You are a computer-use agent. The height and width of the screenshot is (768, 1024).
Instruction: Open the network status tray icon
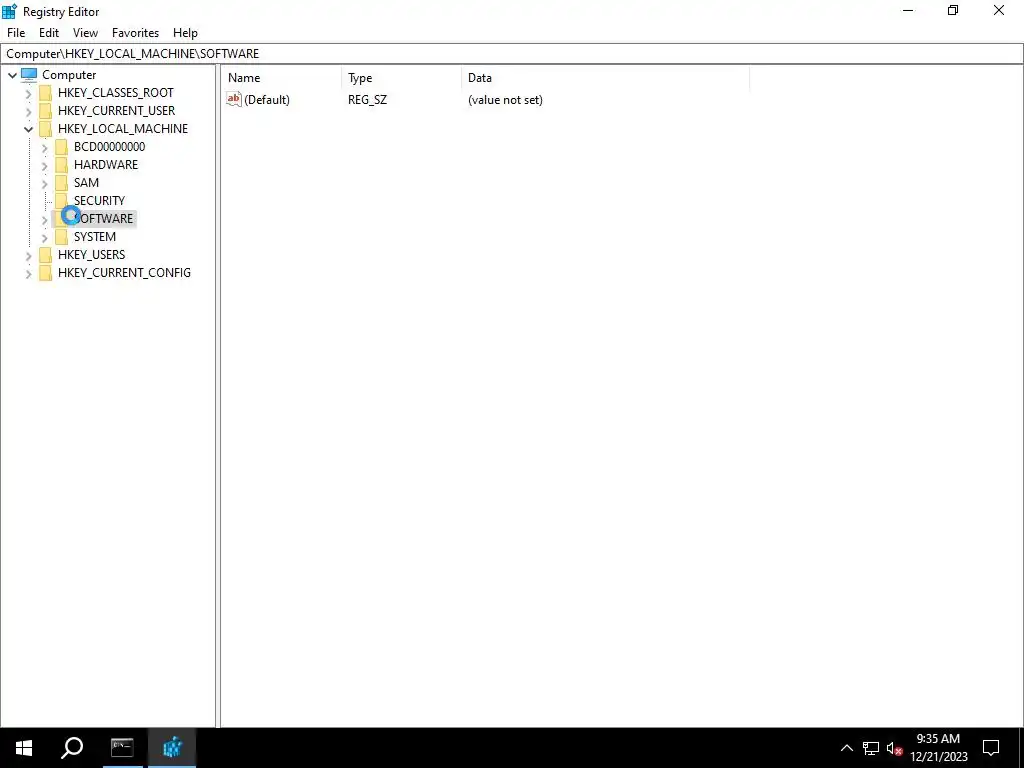(871, 748)
